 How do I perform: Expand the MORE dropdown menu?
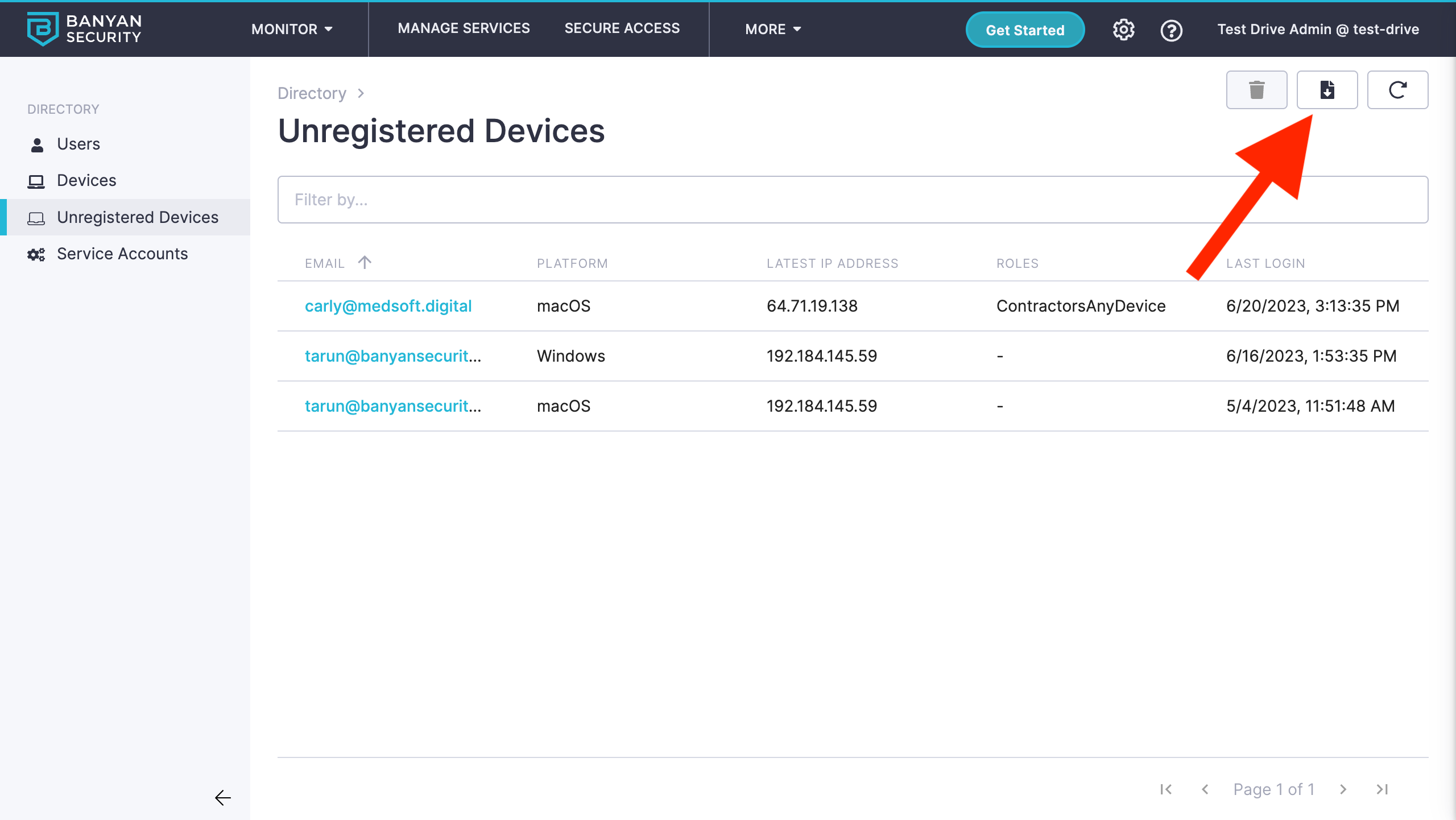(x=773, y=29)
